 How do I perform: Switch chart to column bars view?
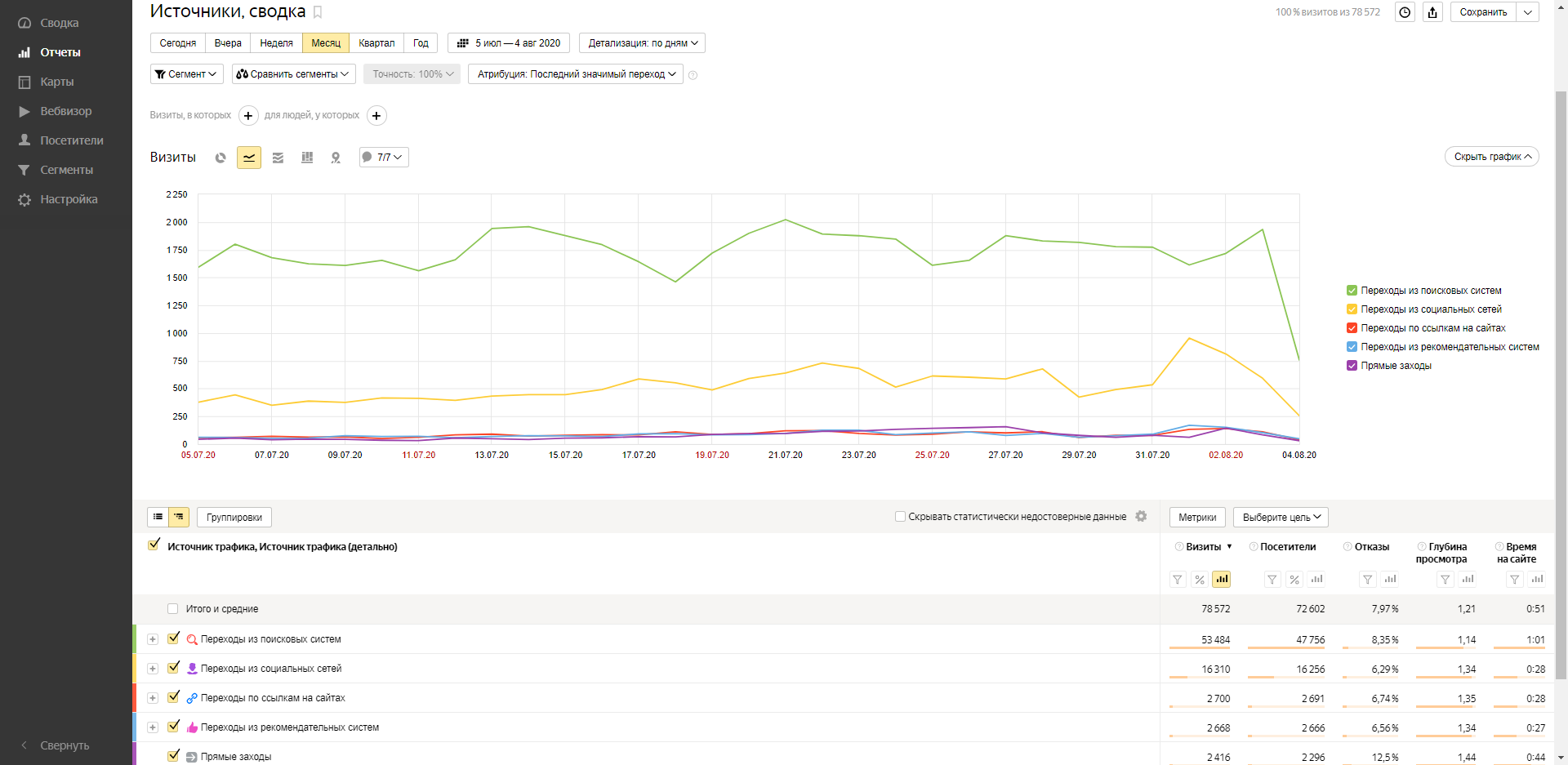(307, 158)
